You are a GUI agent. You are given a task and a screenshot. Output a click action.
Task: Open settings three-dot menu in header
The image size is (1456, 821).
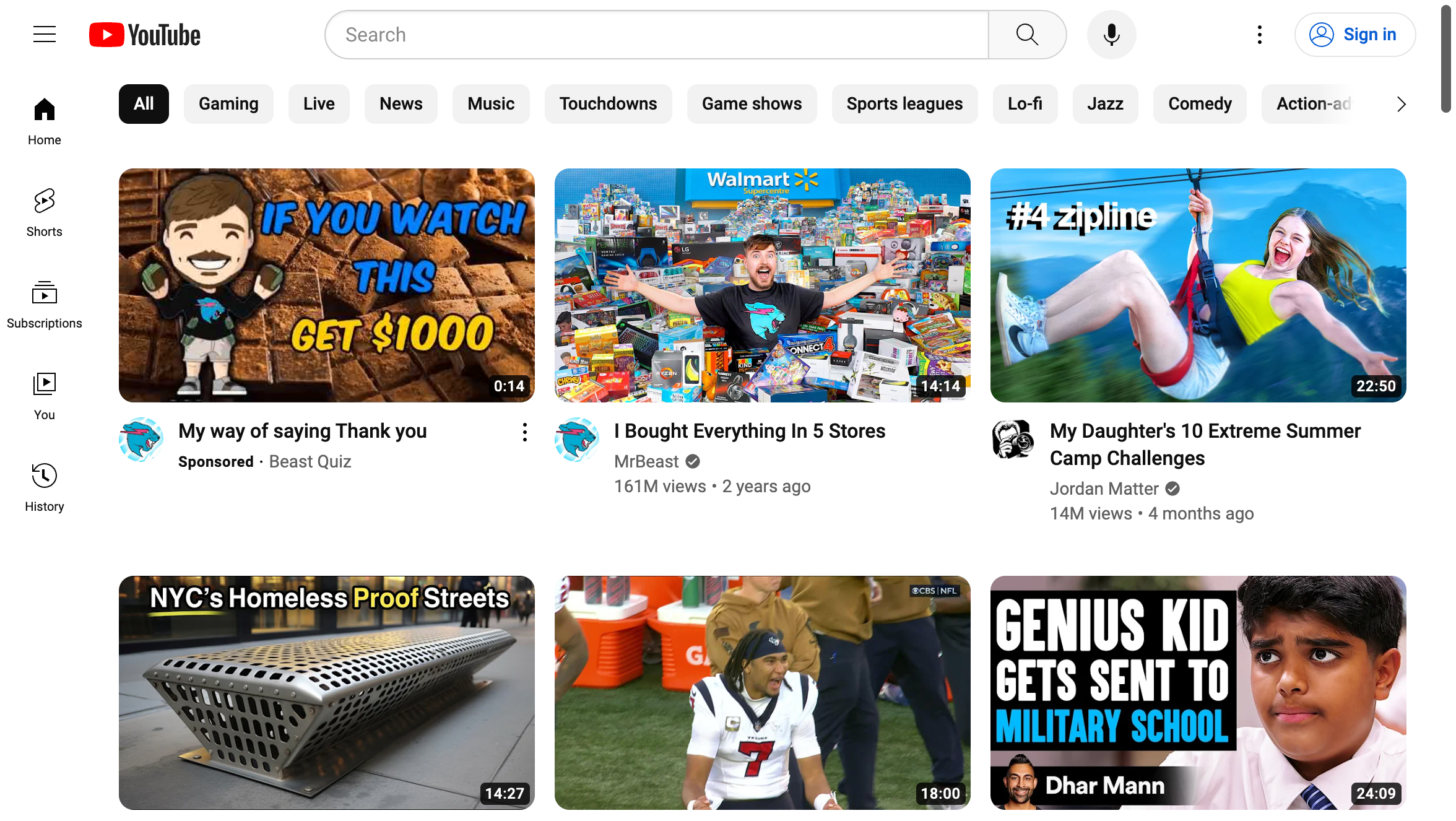[1259, 35]
